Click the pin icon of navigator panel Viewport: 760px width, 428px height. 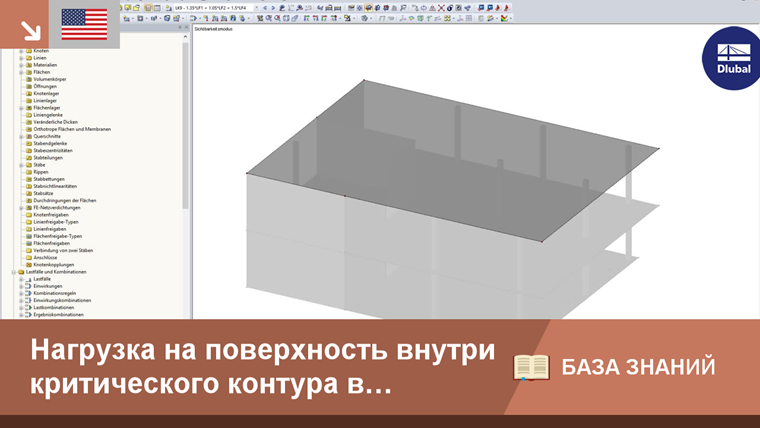coord(180,28)
